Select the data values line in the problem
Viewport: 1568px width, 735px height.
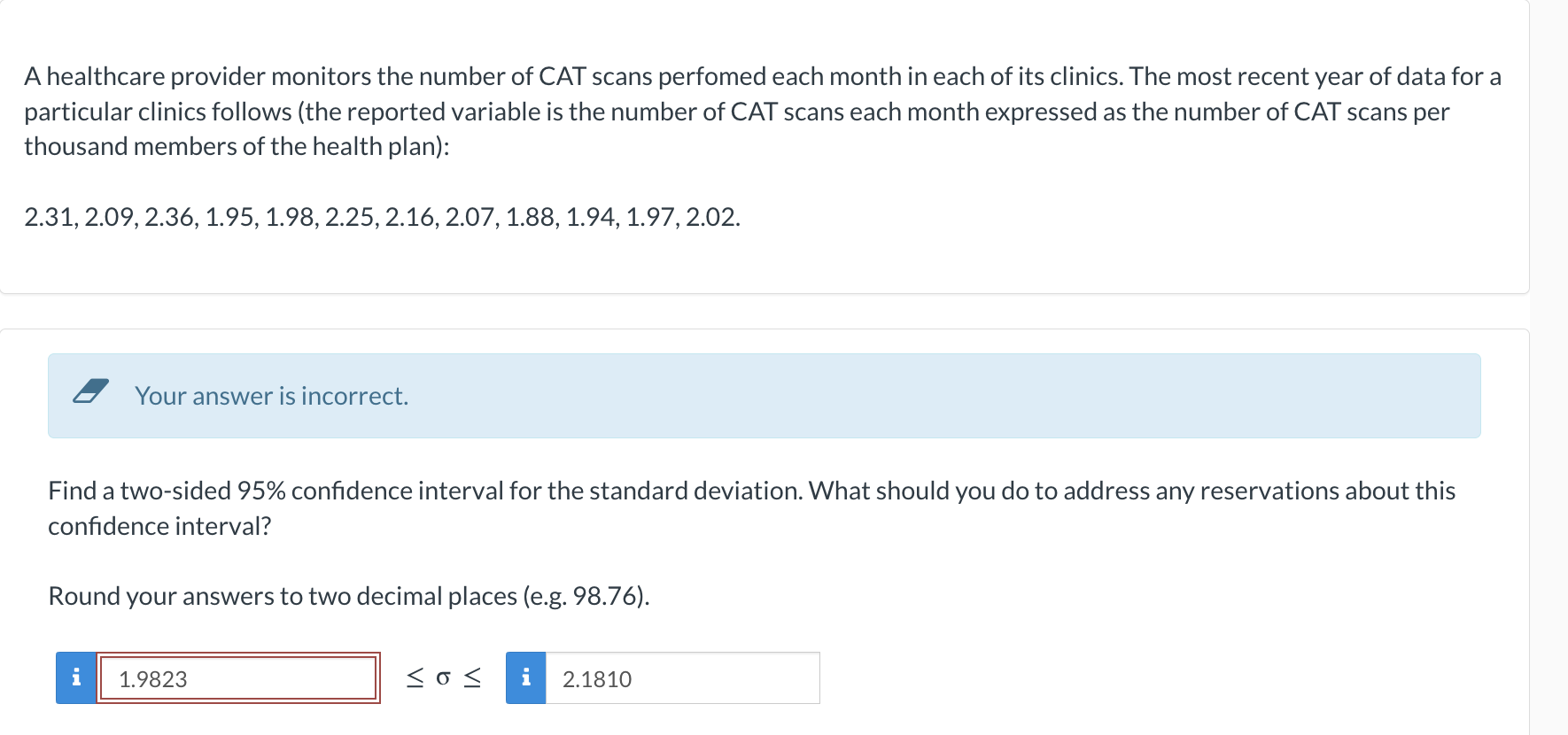tap(381, 215)
